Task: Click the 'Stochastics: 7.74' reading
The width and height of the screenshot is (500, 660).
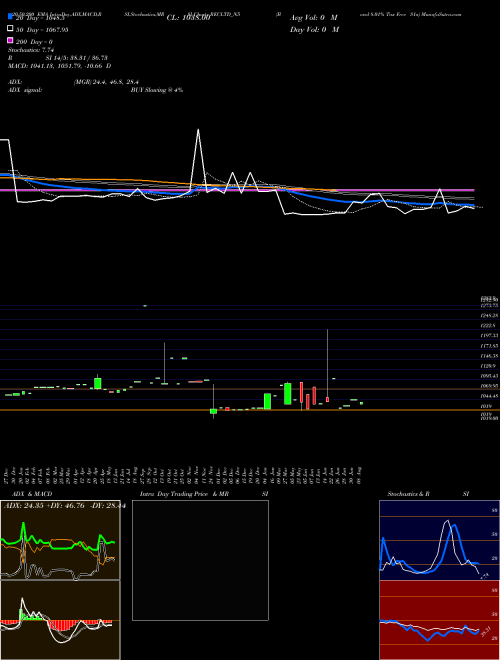Action: 31,50
